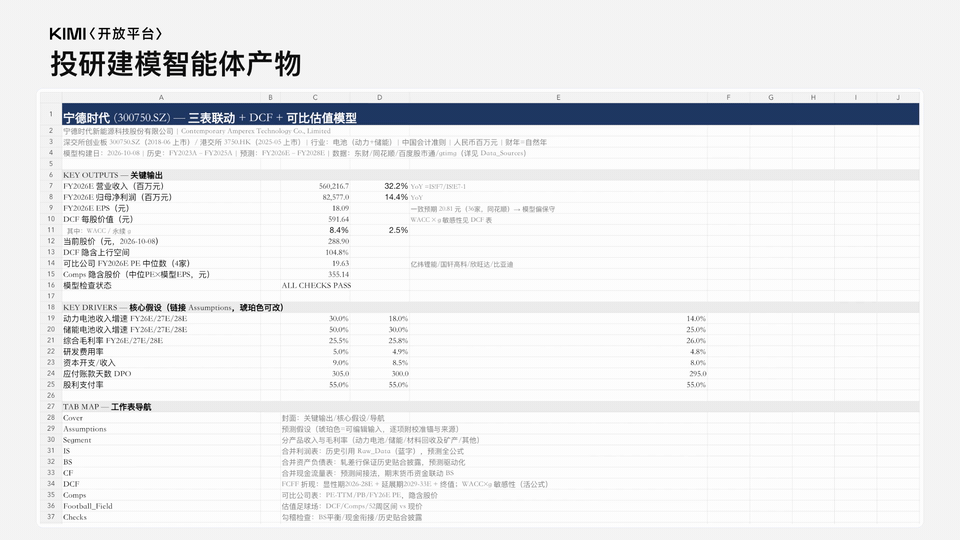Viewport: 960px width, 540px height.
Task: Select column E header
Action: (558, 97)
